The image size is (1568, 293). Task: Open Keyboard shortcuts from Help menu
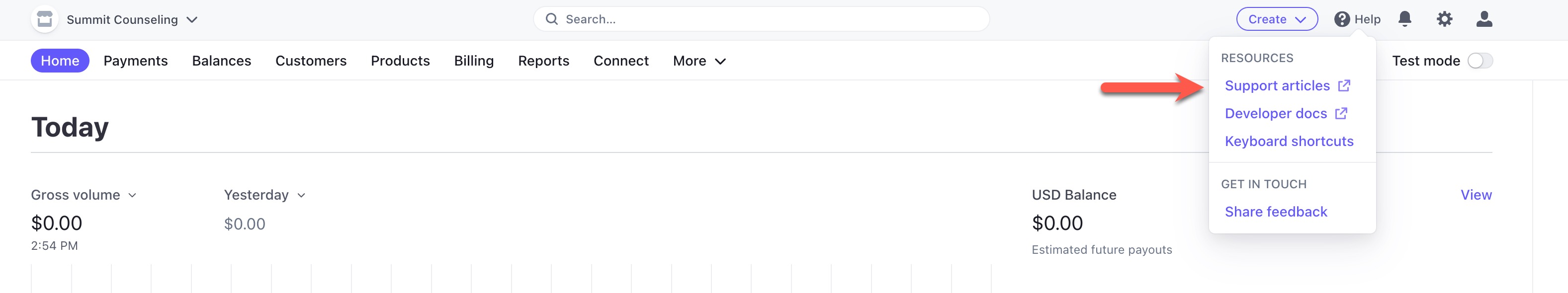click(x=1289, y=141)
